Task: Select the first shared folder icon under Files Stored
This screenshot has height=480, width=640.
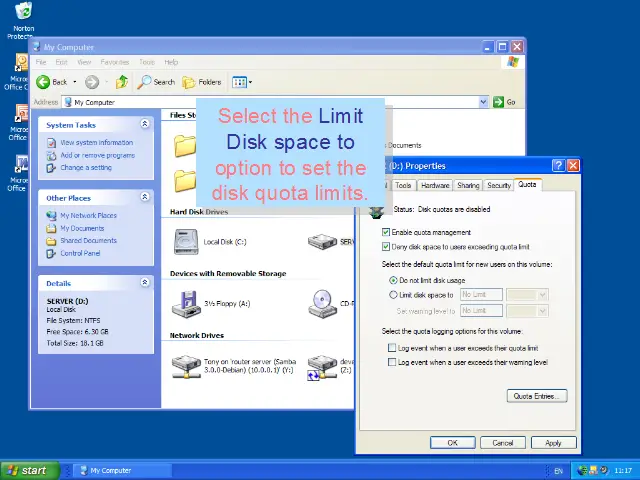Action: [x=185, y=146]
